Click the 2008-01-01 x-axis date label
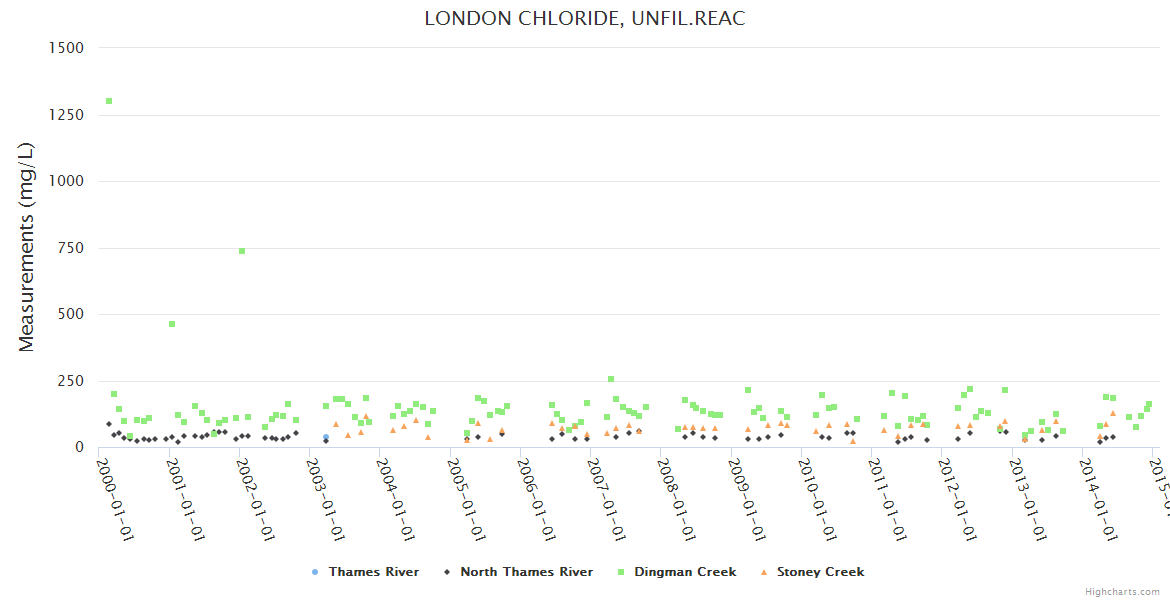This screenshot has width=1170, height=600. coord(677,486)
